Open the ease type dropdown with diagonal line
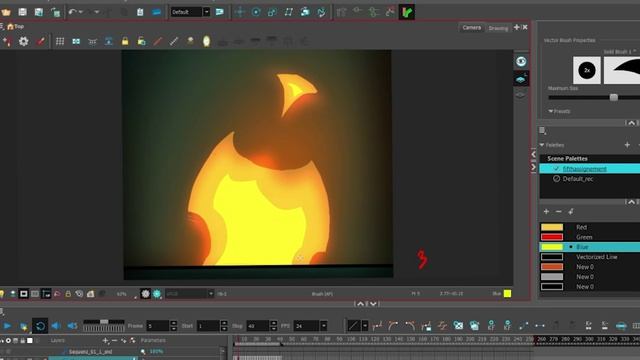Image resolution: width=640 pixels, height=360 pixels. click(365, 326)
